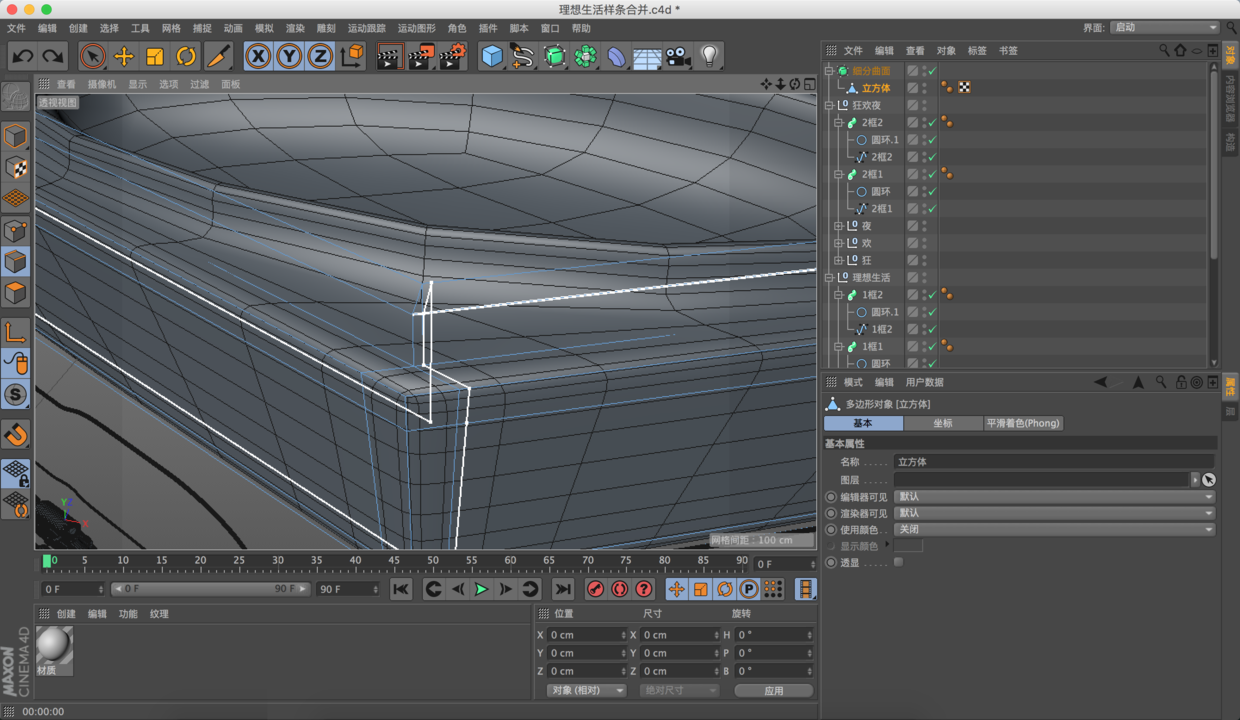The width and height of the screenshot is (1240, 720).
Task: Open the 文件 menu in menu bar
Action: click(17, 28)
